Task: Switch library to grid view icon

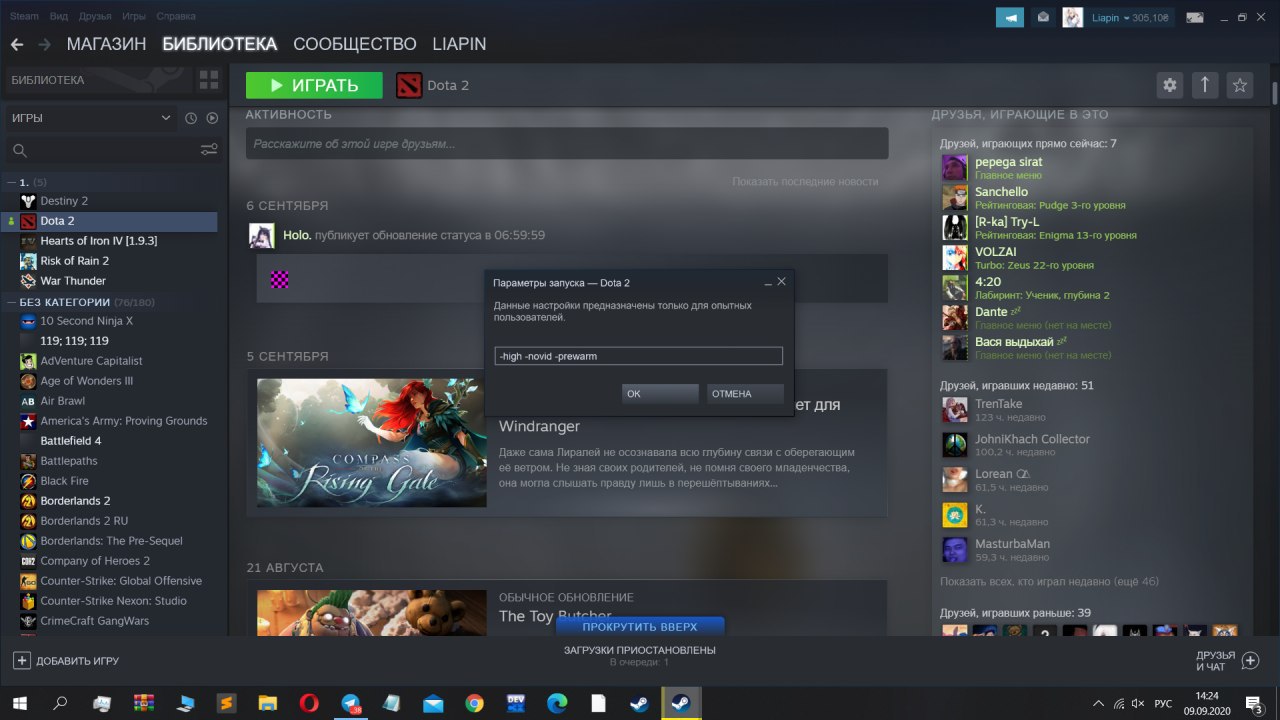Action: click(x=209, y=80)
